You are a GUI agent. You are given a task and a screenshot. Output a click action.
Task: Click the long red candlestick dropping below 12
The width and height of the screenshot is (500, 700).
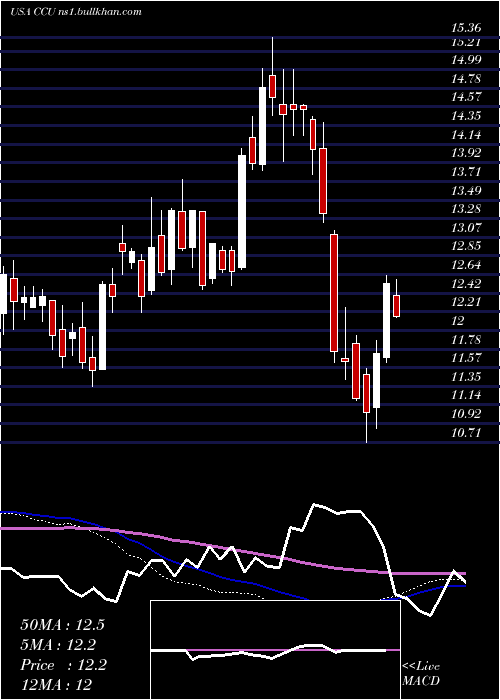point(334,293)
